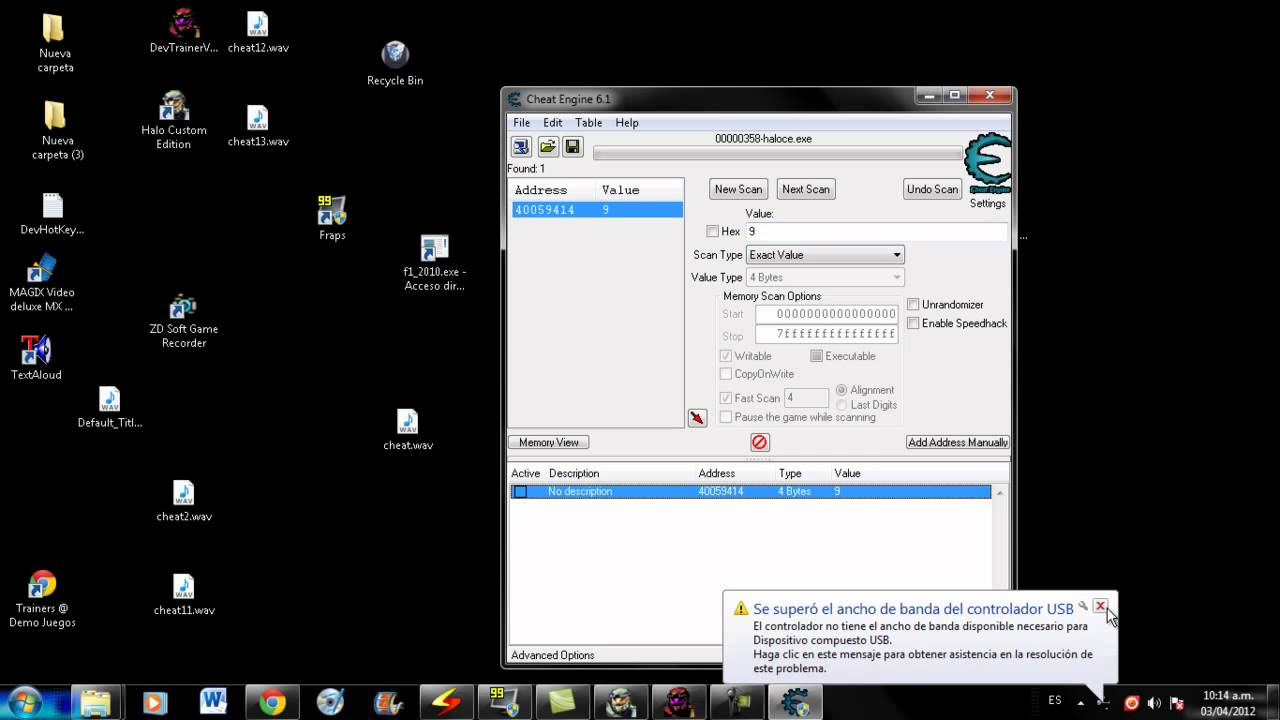Select cheat12.wav desktop file
1280x720 pixels.
tap(258, 32)
